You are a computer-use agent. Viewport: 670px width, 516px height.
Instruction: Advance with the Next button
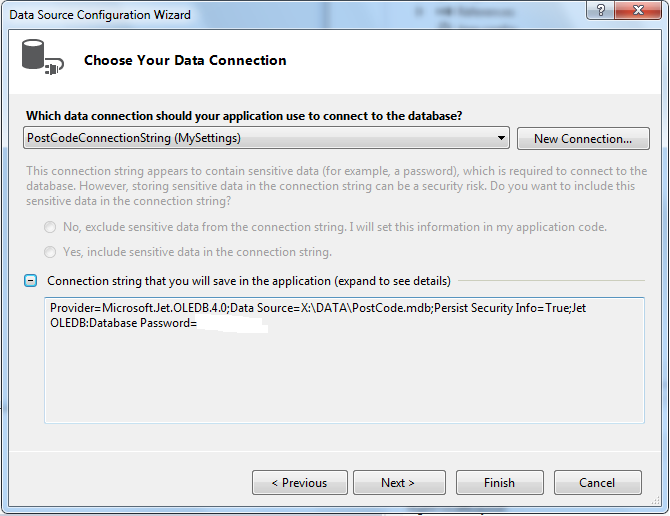pos(399,483)
